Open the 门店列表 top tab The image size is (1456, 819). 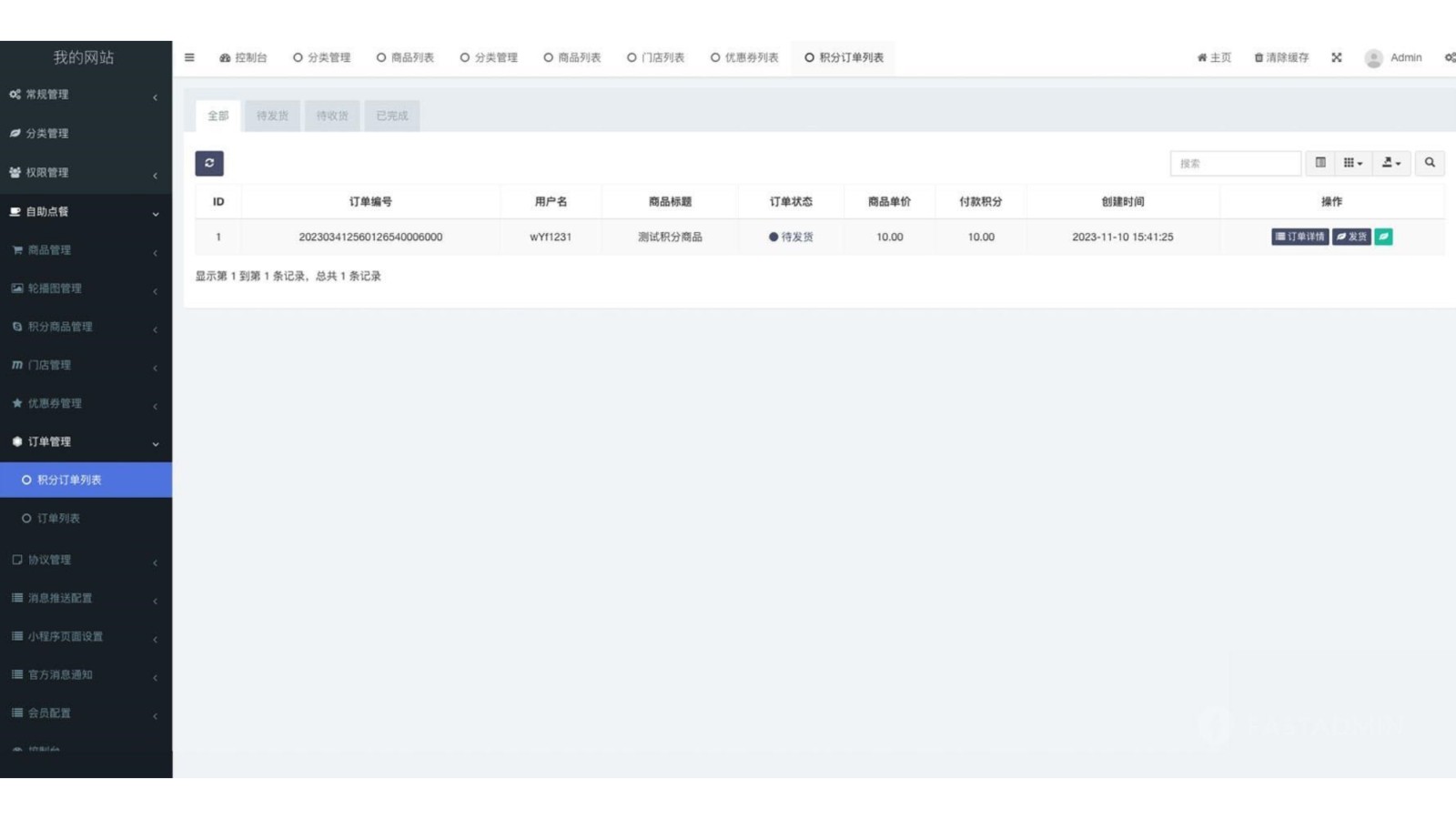[x=655, y=57]
